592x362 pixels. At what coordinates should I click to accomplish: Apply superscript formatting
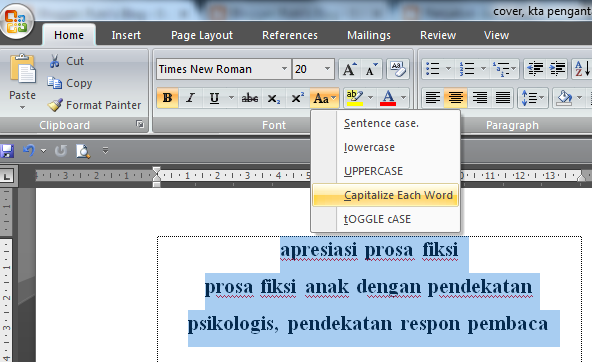click(x=298, y=99)
